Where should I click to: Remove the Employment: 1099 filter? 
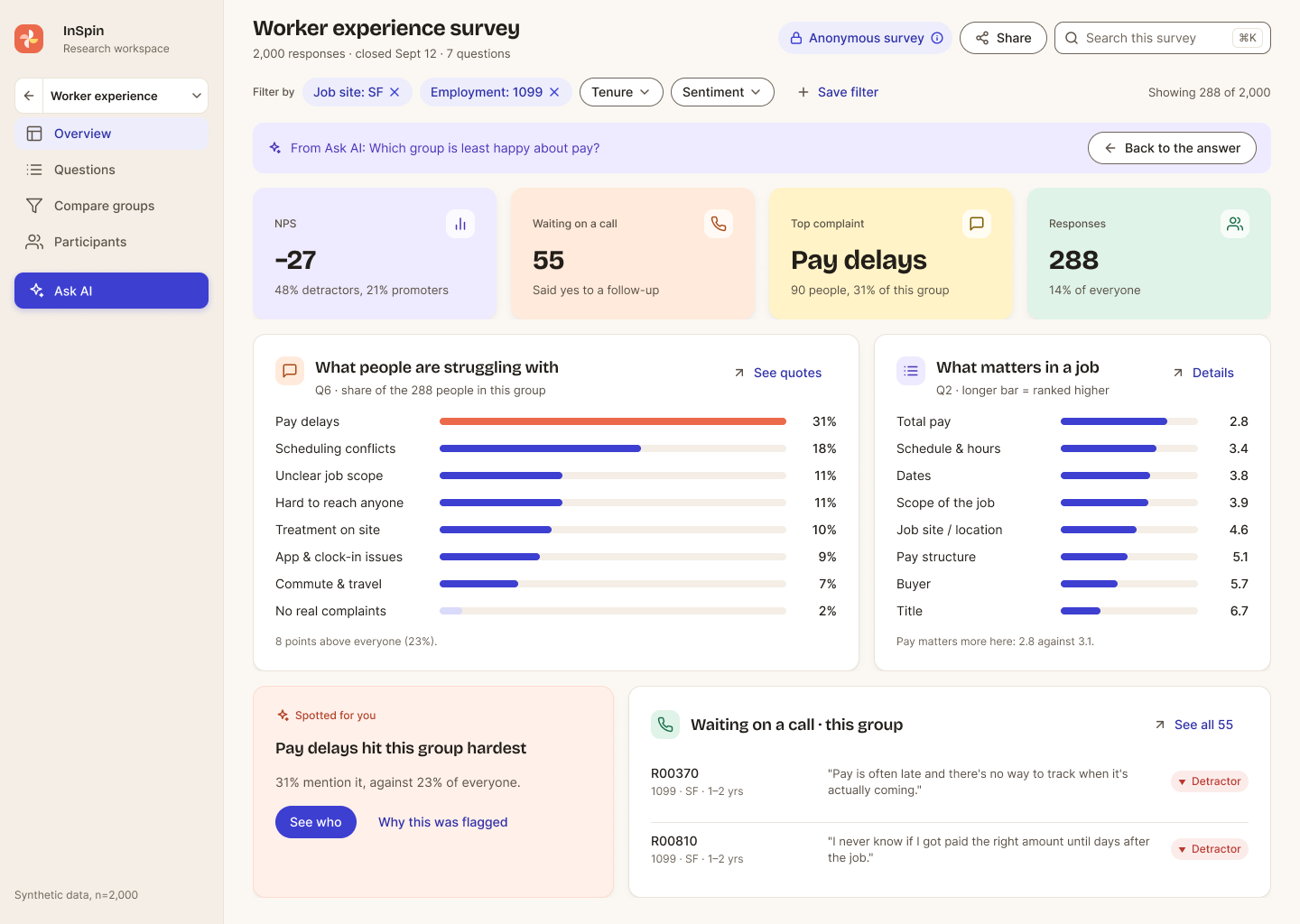coord(554,92)
